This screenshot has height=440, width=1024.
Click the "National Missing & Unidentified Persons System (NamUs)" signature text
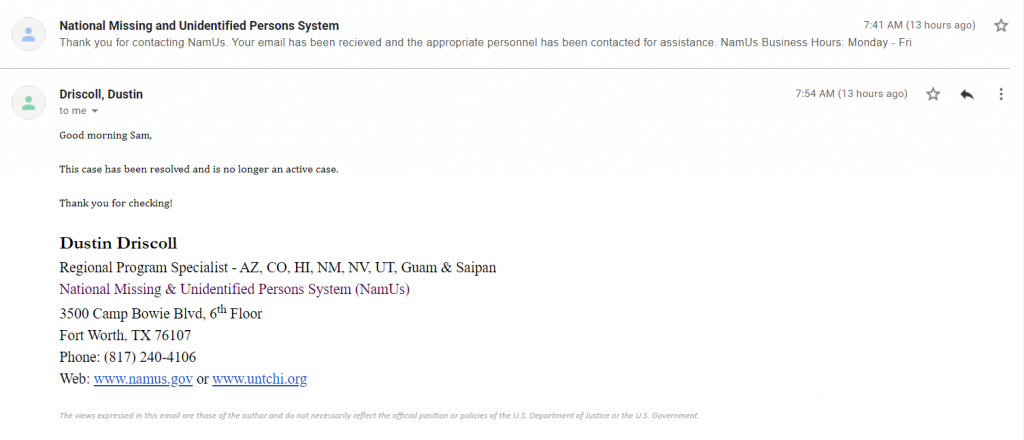[235, 290]
